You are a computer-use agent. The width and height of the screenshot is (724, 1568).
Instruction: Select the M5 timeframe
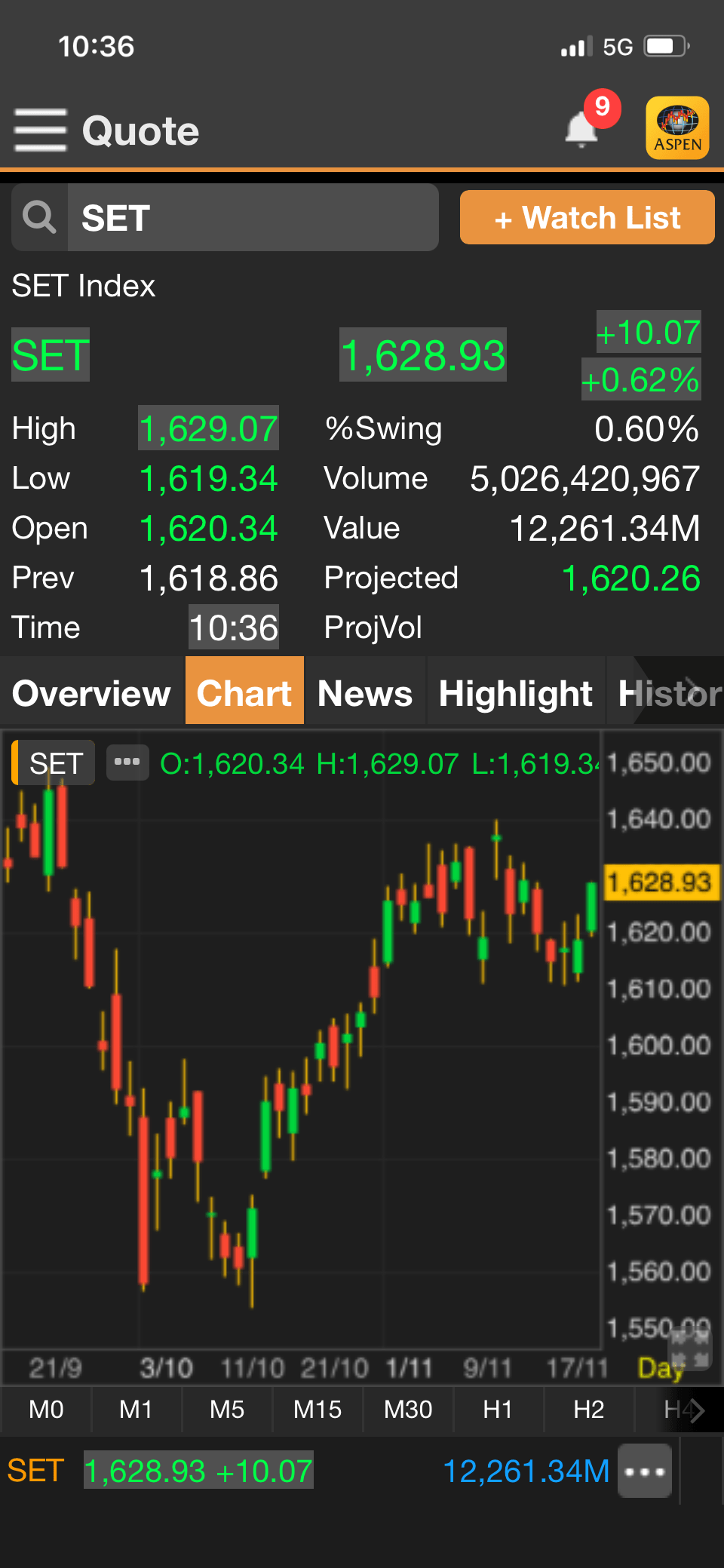[227, 1409]
